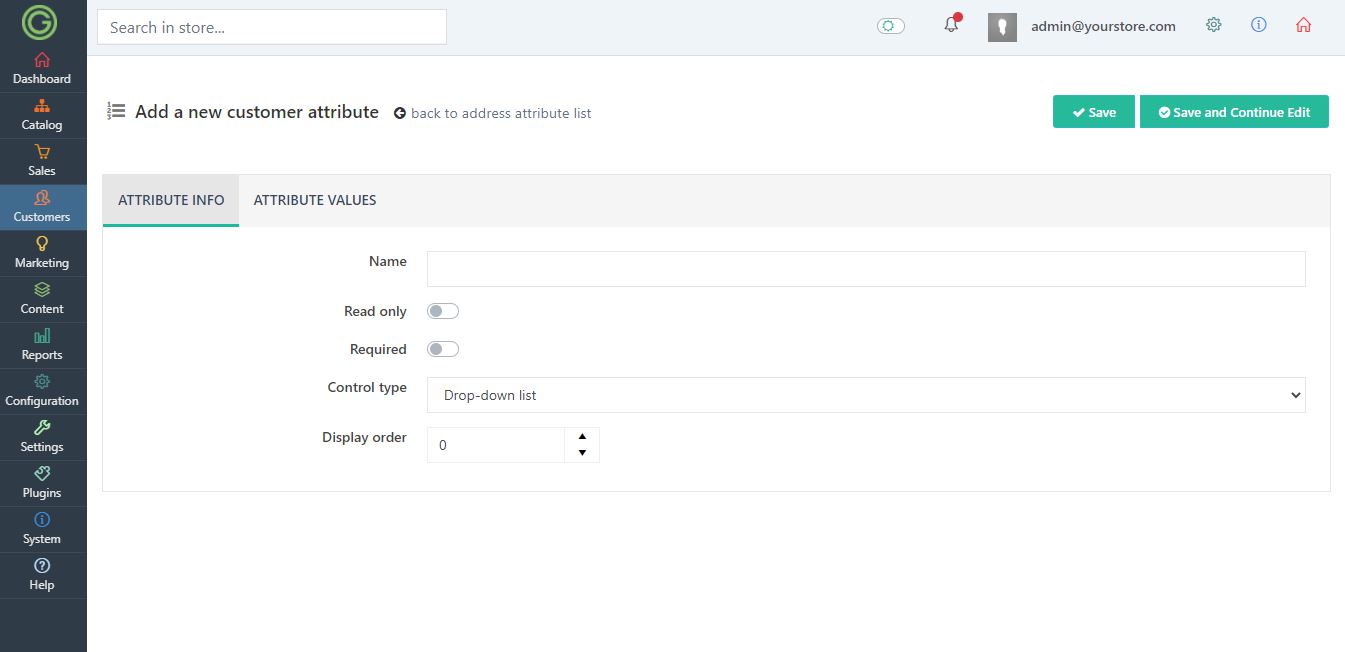The height and width of the screenshot is (652, 1345).
Task: Decrease Display order with down arrow
Action: click(582, 454)
